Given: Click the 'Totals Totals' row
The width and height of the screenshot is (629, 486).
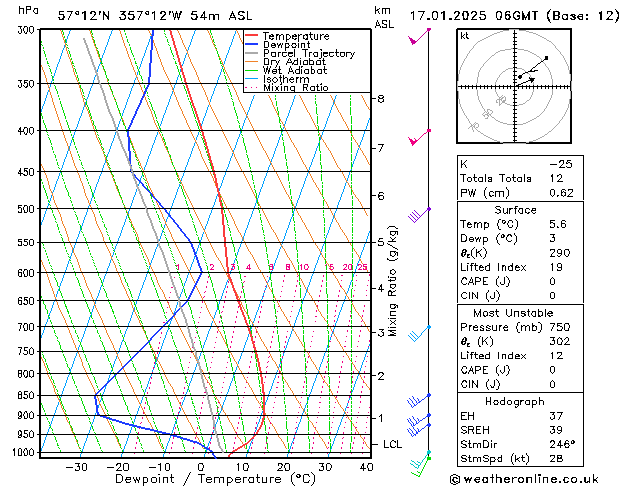Looking at the screenshot, I should 520,178.
